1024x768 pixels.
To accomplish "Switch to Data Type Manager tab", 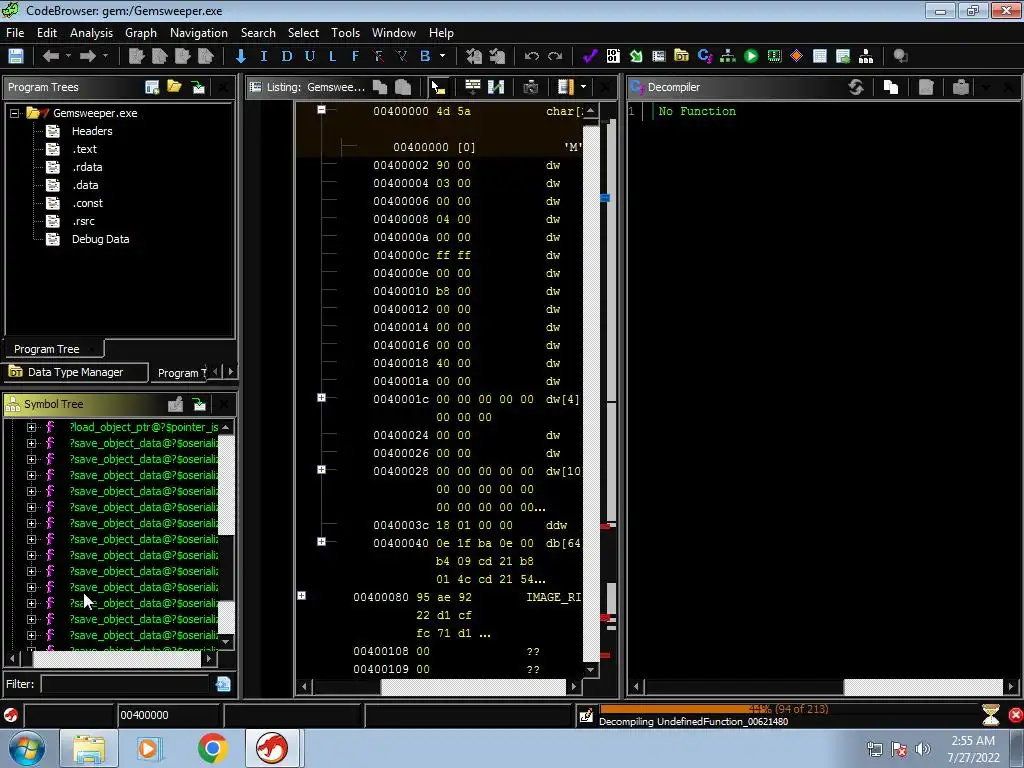I will [x=76, y=372].
